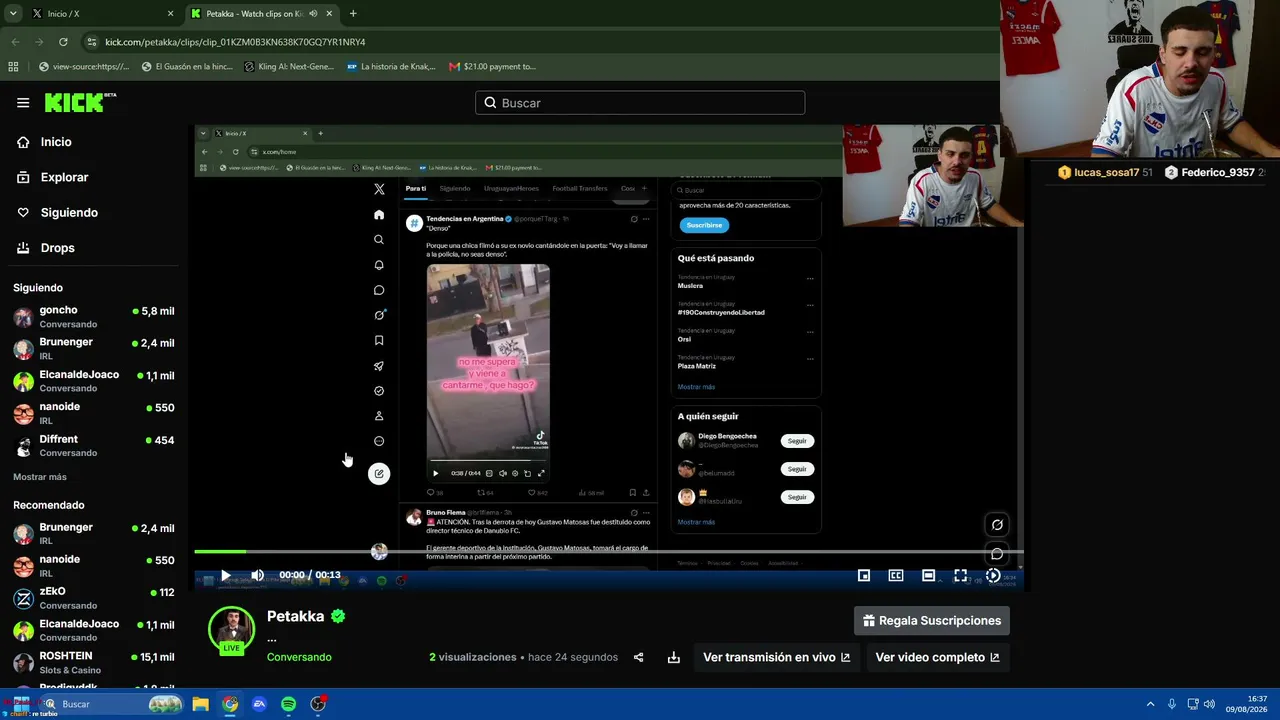Open File Explorer from the taskbar

(200, 704)
